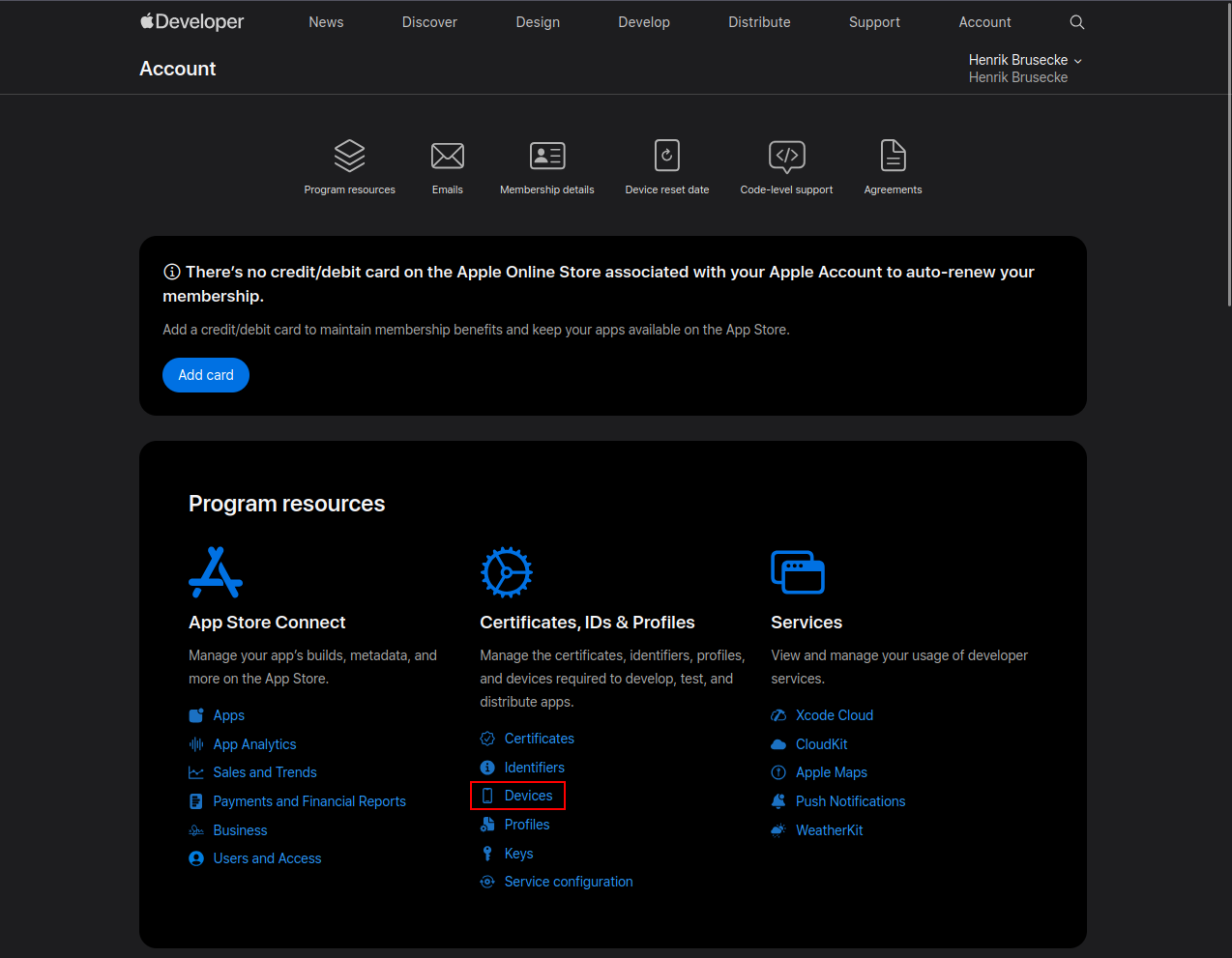
Task: Open the Support menu
Action: (x=874, y=22)
